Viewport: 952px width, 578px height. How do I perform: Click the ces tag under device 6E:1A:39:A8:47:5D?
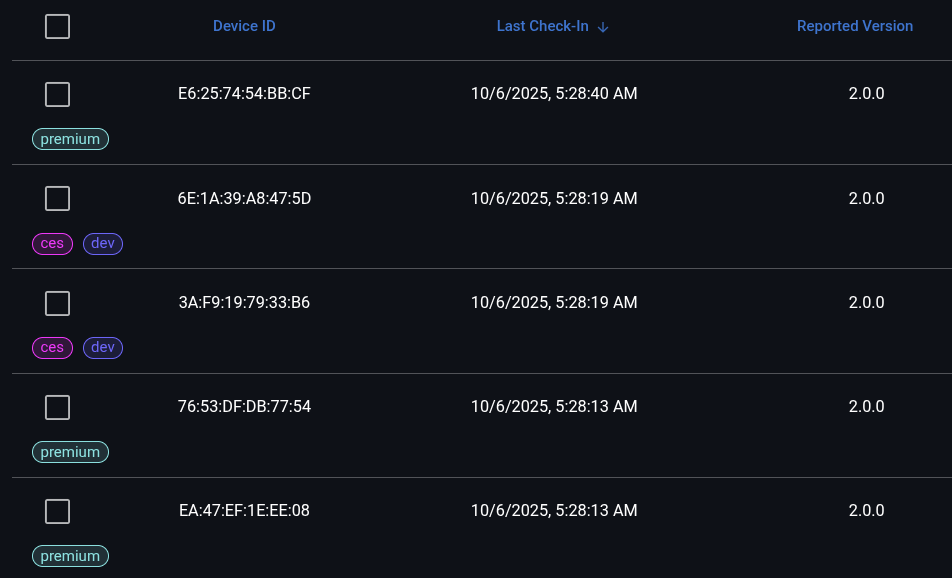52,243
